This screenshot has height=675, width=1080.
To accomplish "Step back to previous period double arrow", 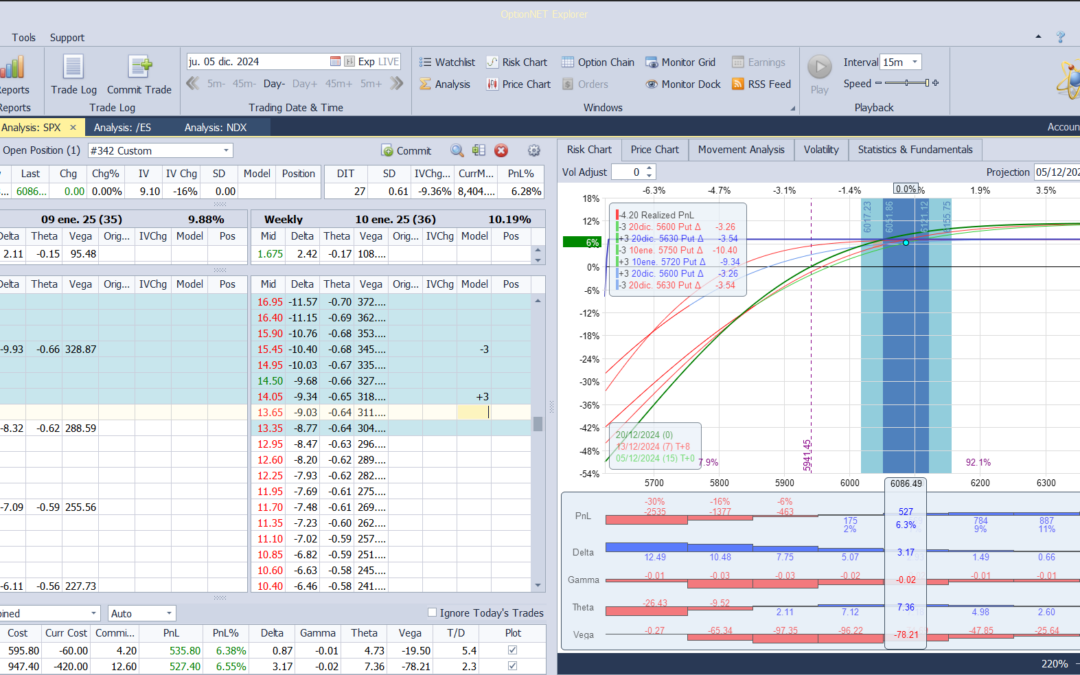I will (x=193, y=83).
